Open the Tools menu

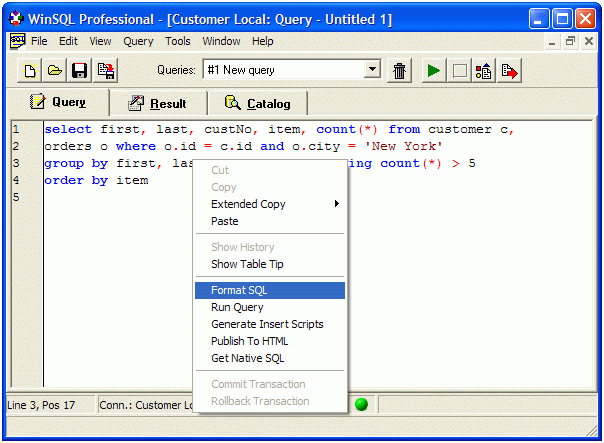point(178,41)
